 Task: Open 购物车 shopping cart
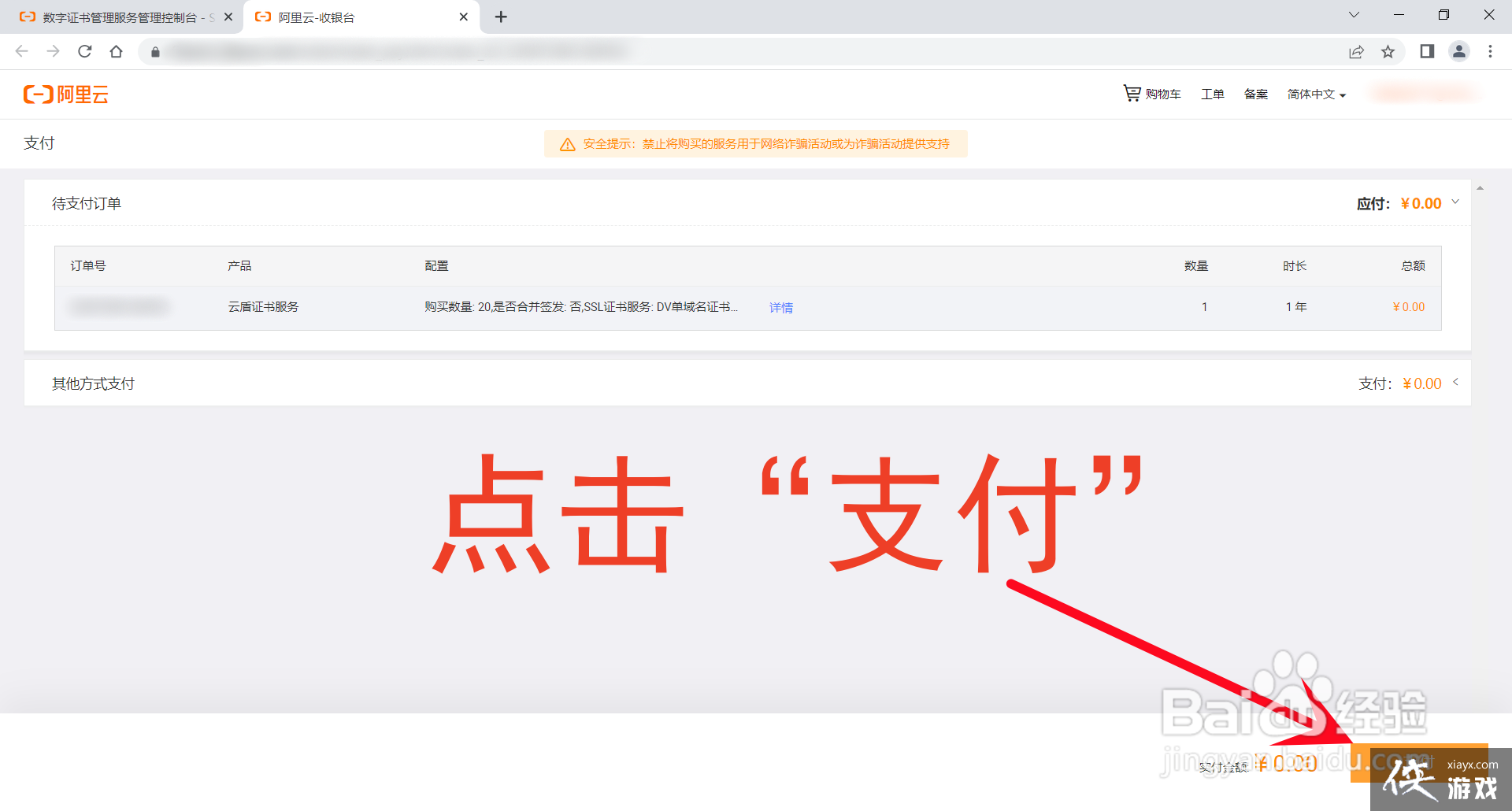[1151, 94]
